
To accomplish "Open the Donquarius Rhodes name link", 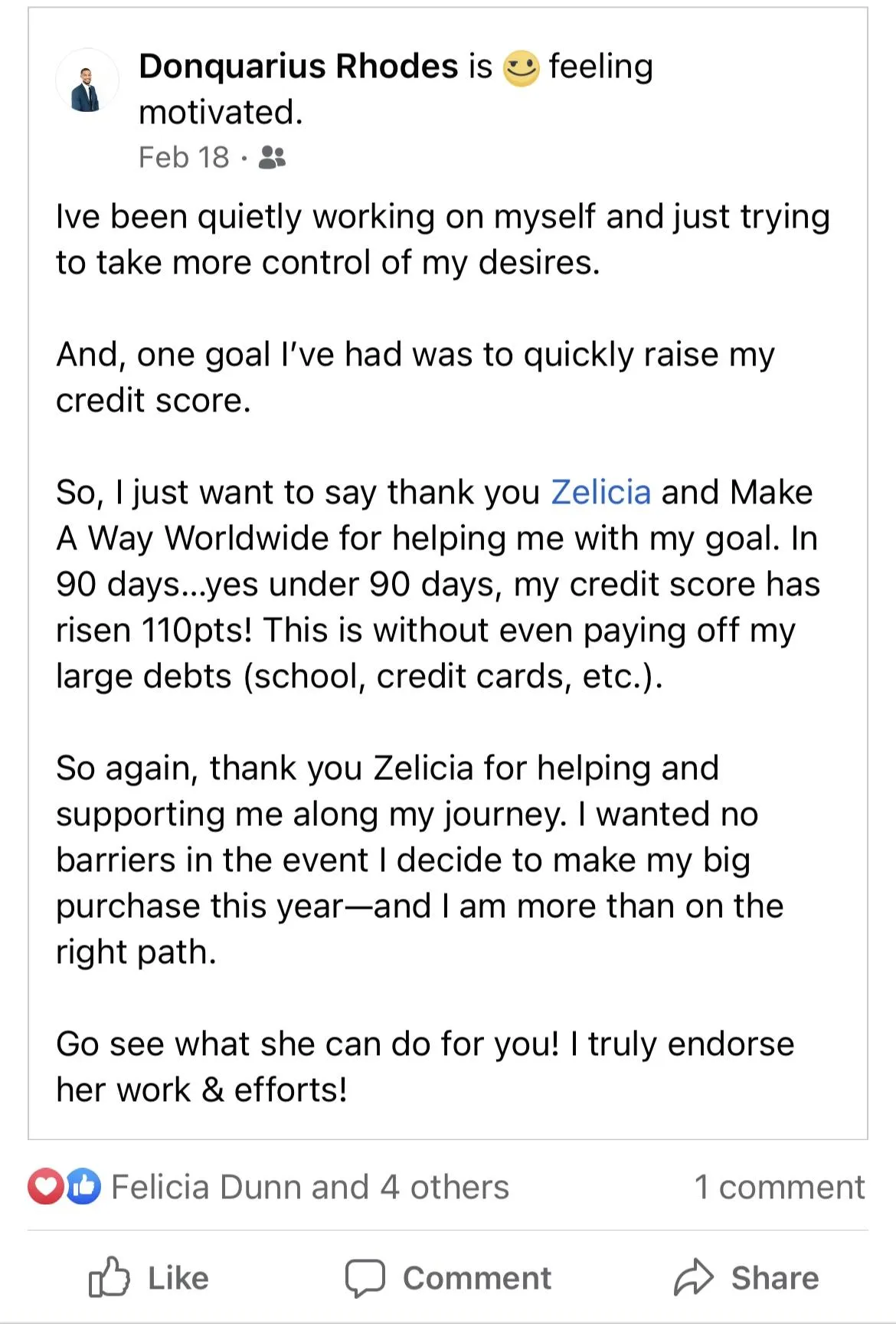I will (x=299, y=66).
